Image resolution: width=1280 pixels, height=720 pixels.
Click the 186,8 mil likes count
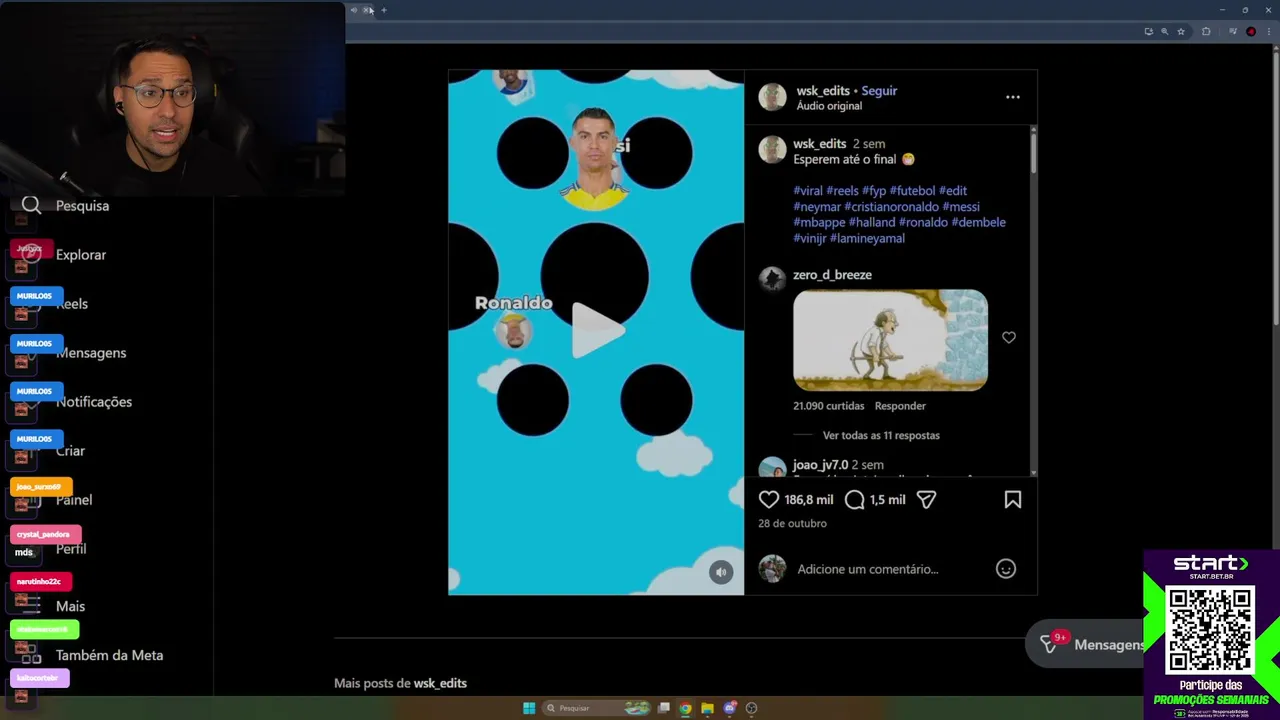point(809,499)
